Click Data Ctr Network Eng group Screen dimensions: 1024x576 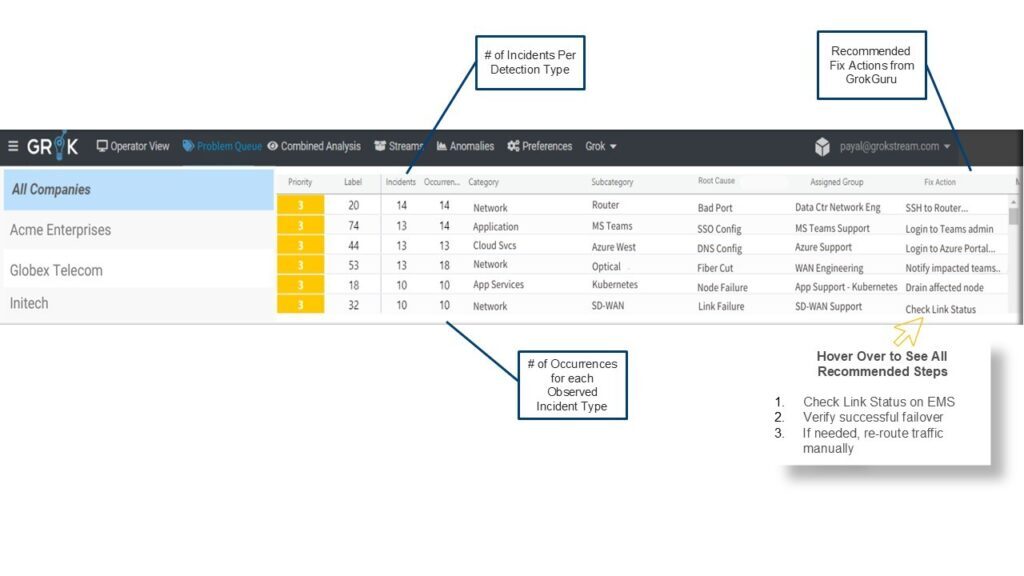[838, 207]
